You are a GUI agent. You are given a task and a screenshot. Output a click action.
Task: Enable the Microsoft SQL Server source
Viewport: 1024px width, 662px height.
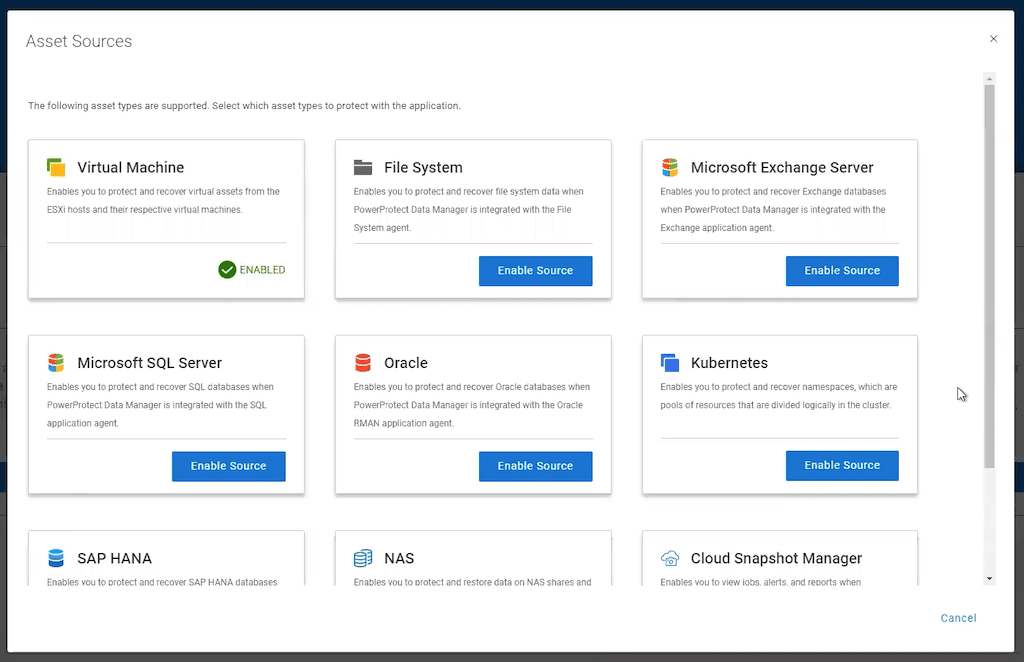pos(229,466)
